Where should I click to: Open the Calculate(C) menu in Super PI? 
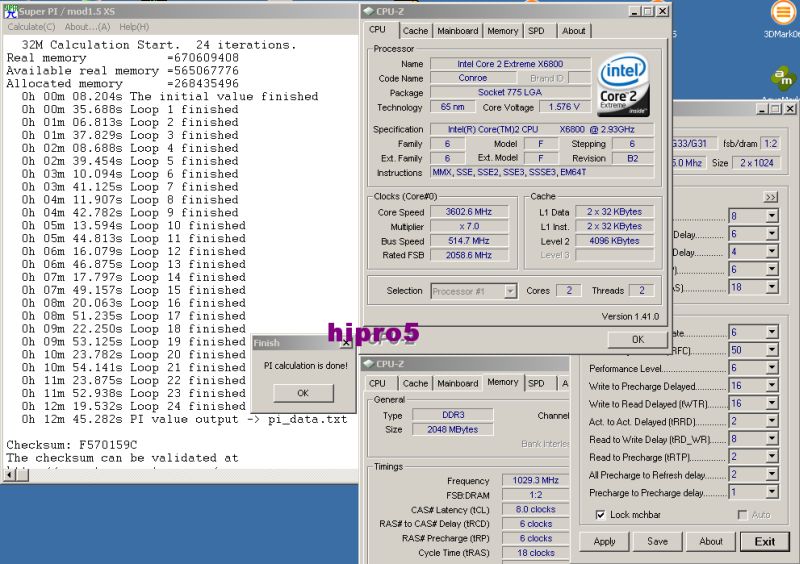[x=31, y=27]
